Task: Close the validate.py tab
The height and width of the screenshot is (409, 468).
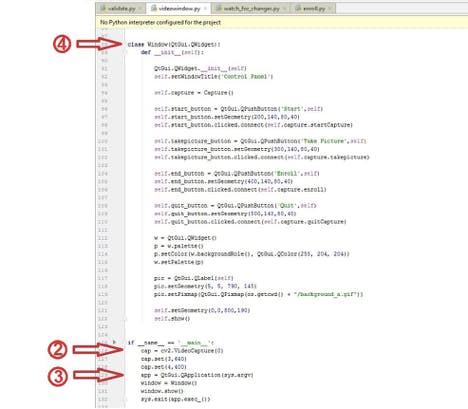Action: coord(140,8)
